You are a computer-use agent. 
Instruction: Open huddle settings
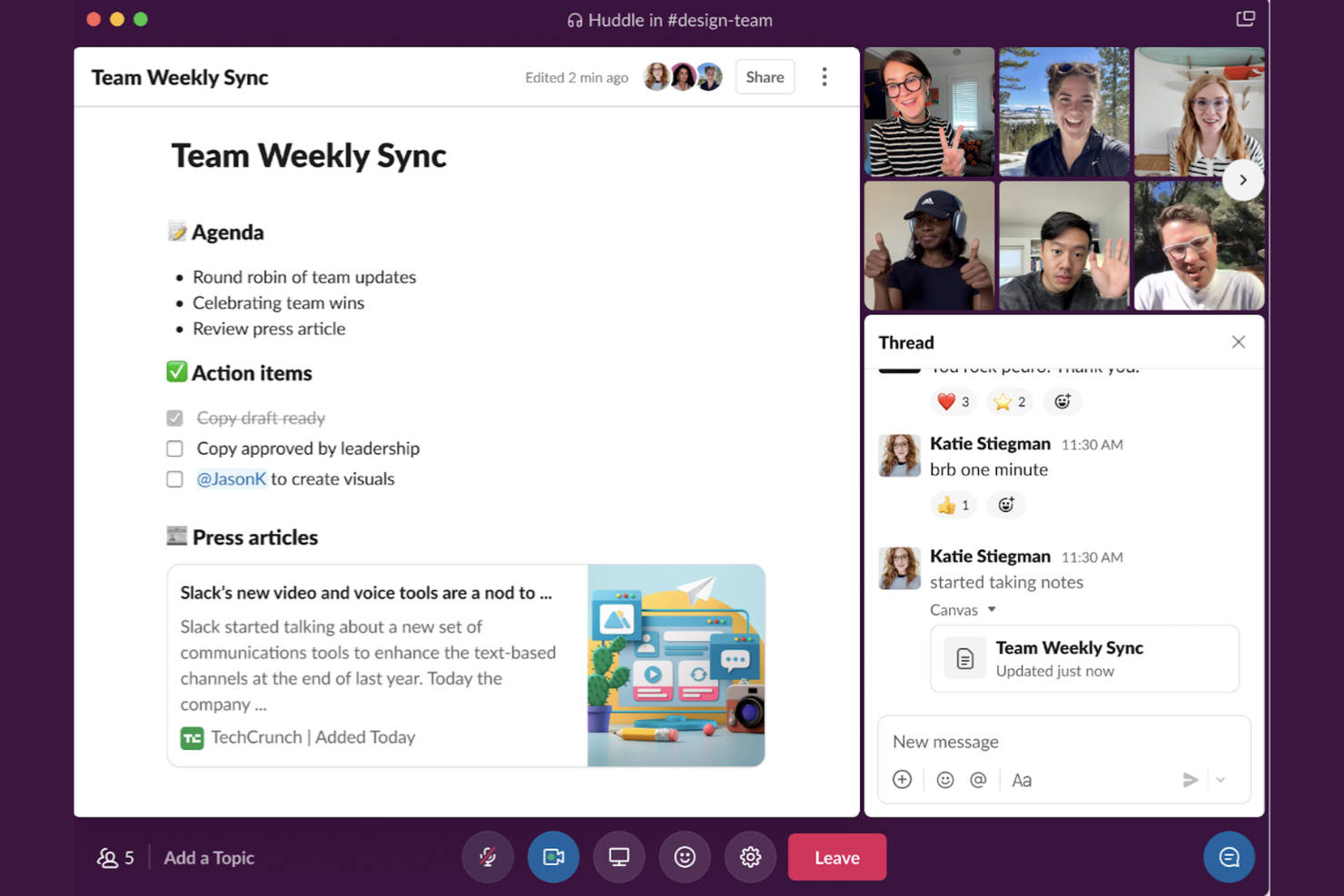click(x=750, y=856)
